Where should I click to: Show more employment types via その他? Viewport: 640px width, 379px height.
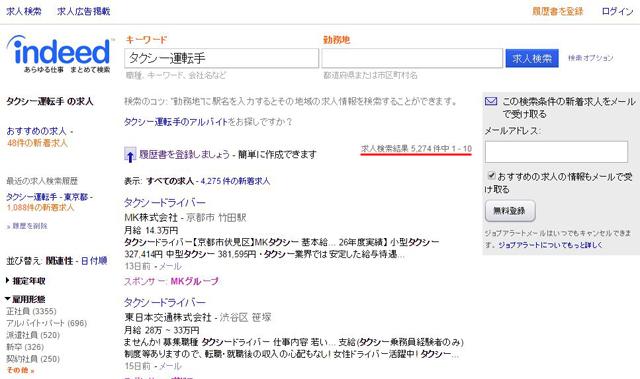20,370
